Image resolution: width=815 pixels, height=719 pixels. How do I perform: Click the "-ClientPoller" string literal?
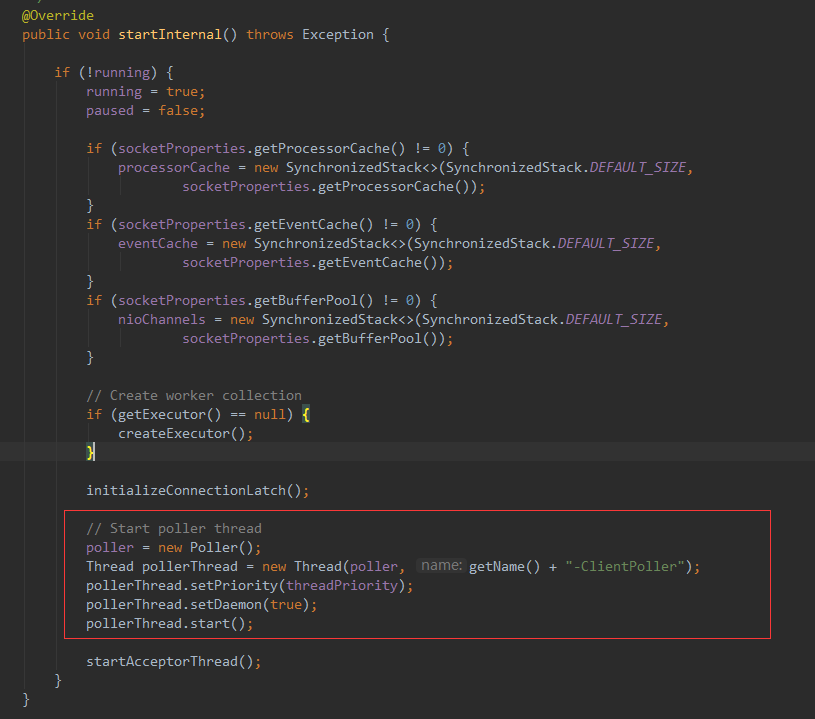tap(625, 567)
